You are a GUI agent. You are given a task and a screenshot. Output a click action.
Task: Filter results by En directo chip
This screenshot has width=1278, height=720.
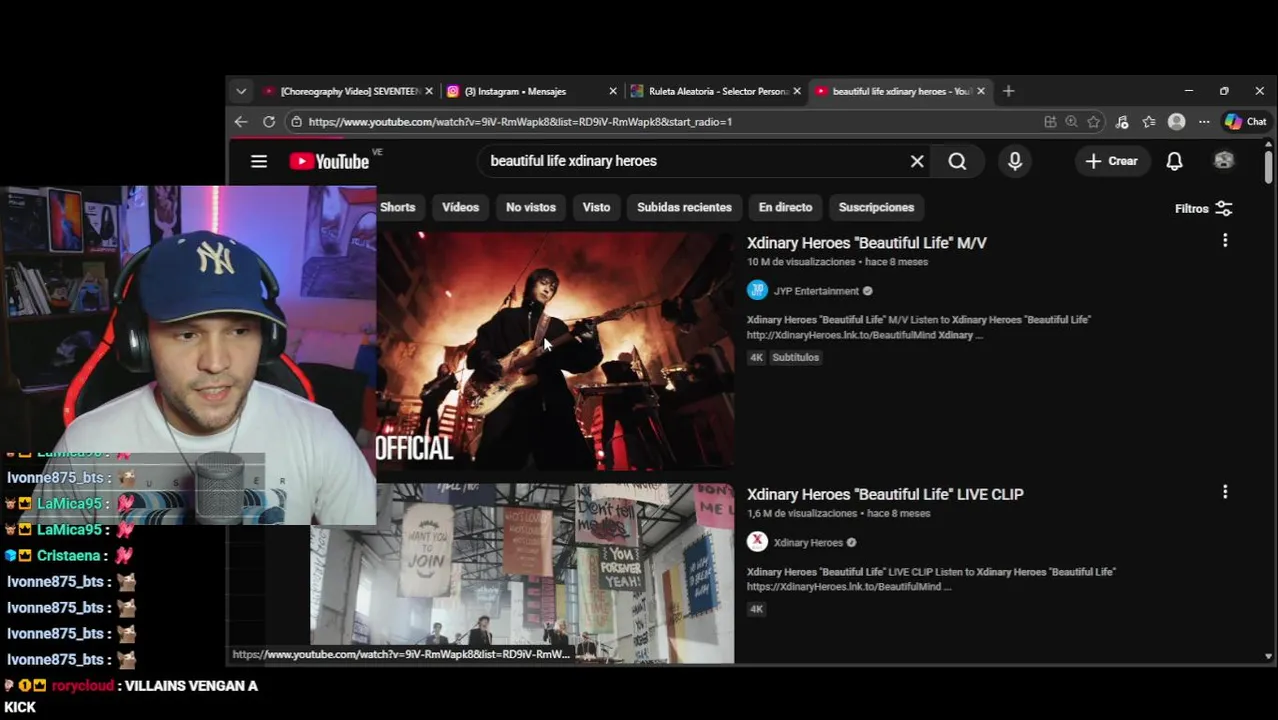785,207
